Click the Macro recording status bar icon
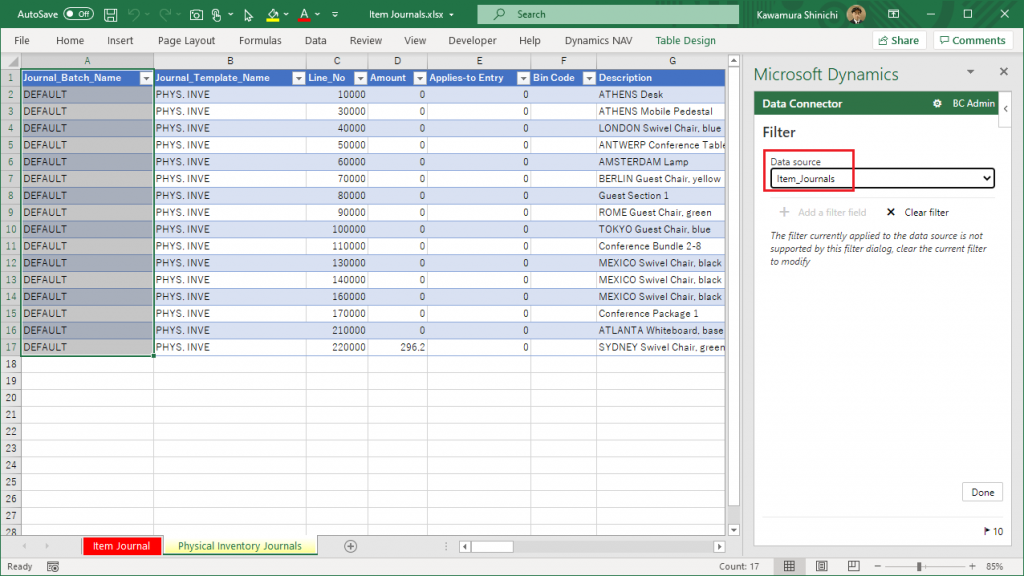The height and width of the screenshot is (576, 1024). 53,567
